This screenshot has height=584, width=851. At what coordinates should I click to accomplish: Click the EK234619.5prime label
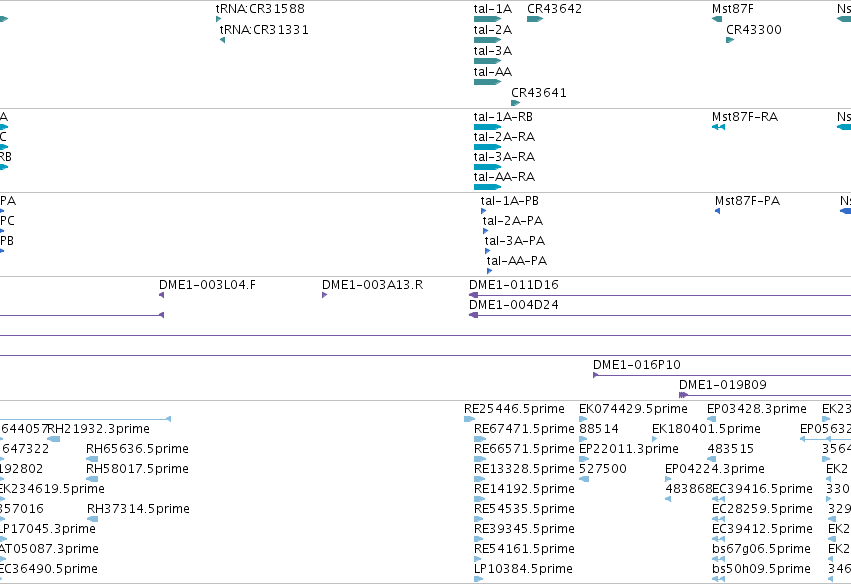pyautogui.click(x=52, y=489)
